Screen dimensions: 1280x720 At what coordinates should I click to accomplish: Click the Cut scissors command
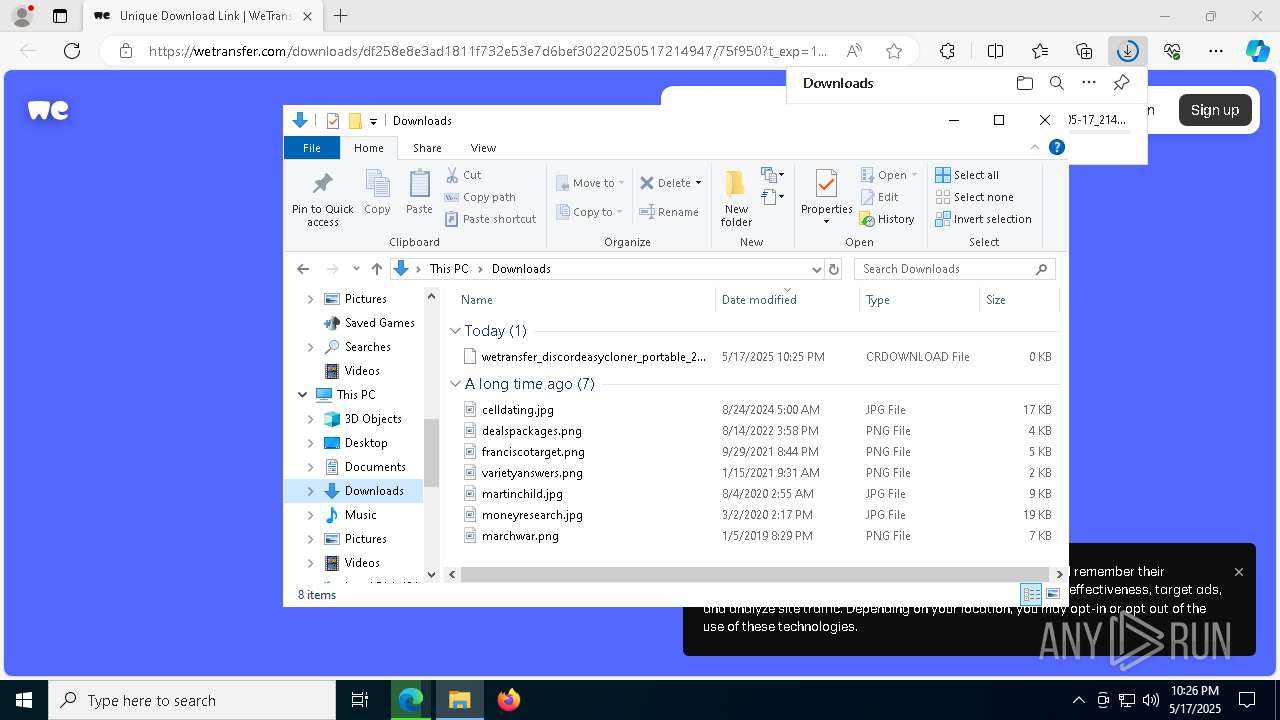click(464, 175)
